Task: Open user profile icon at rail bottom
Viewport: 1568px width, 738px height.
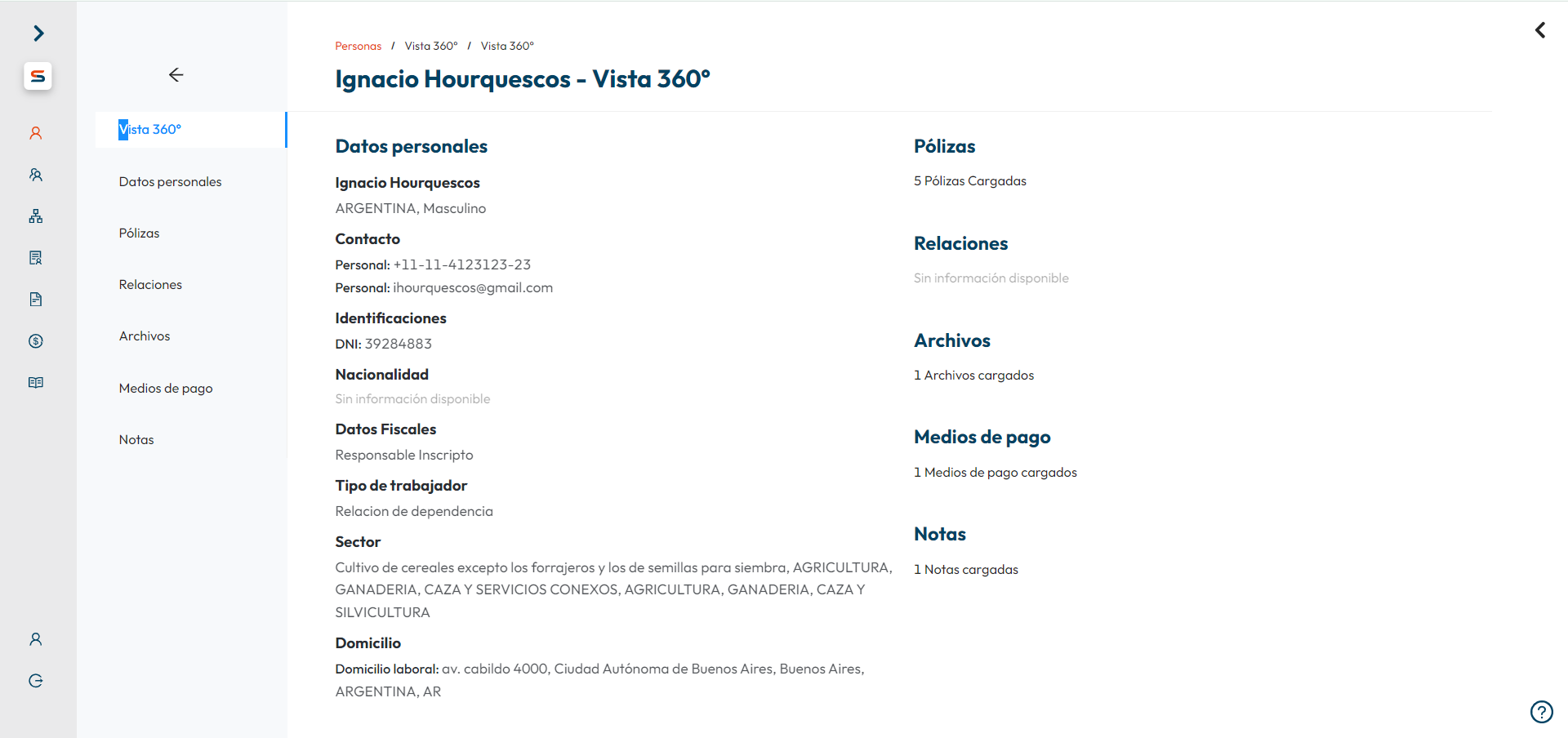Action: 36,639
